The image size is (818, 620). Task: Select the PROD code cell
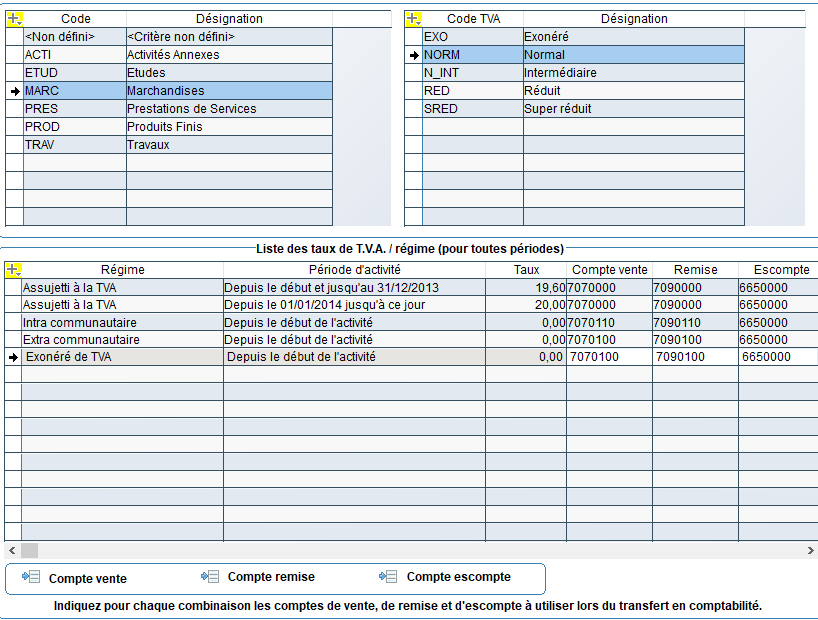(x=75, y=127)
